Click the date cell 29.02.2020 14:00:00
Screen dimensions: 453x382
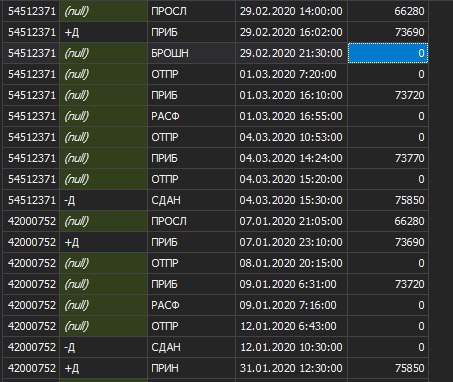coord(291,11)
